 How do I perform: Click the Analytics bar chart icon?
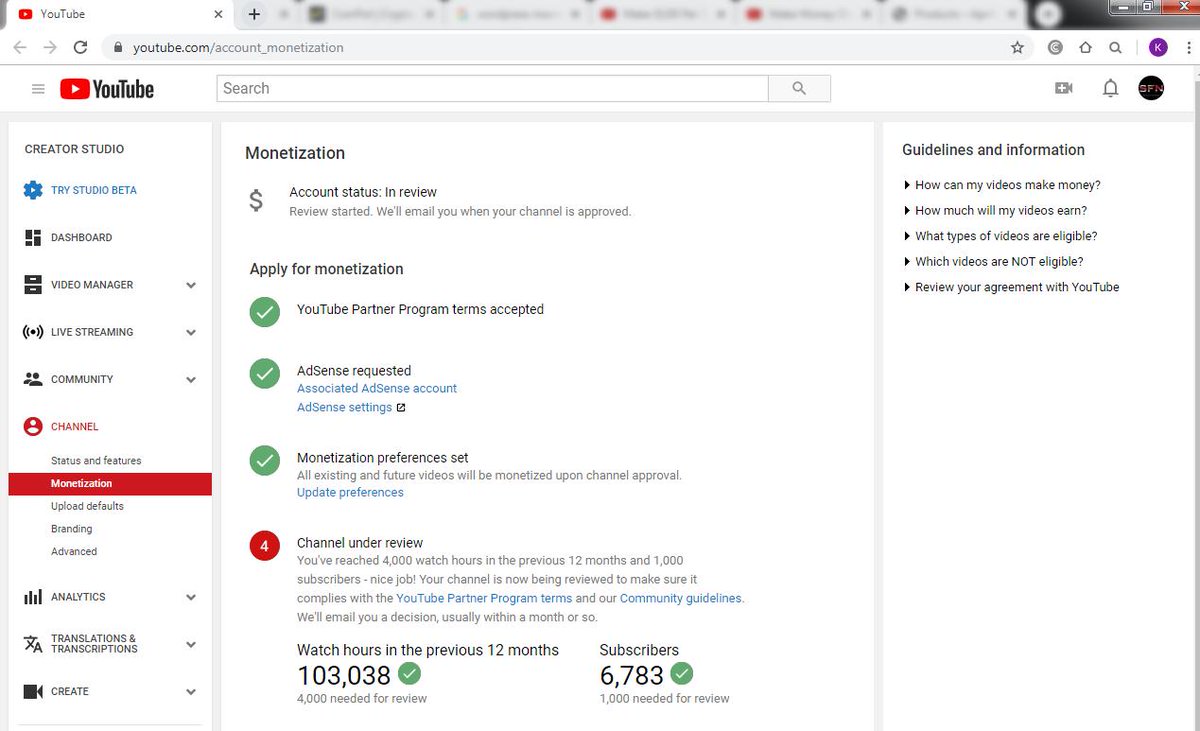coord(33,597)
